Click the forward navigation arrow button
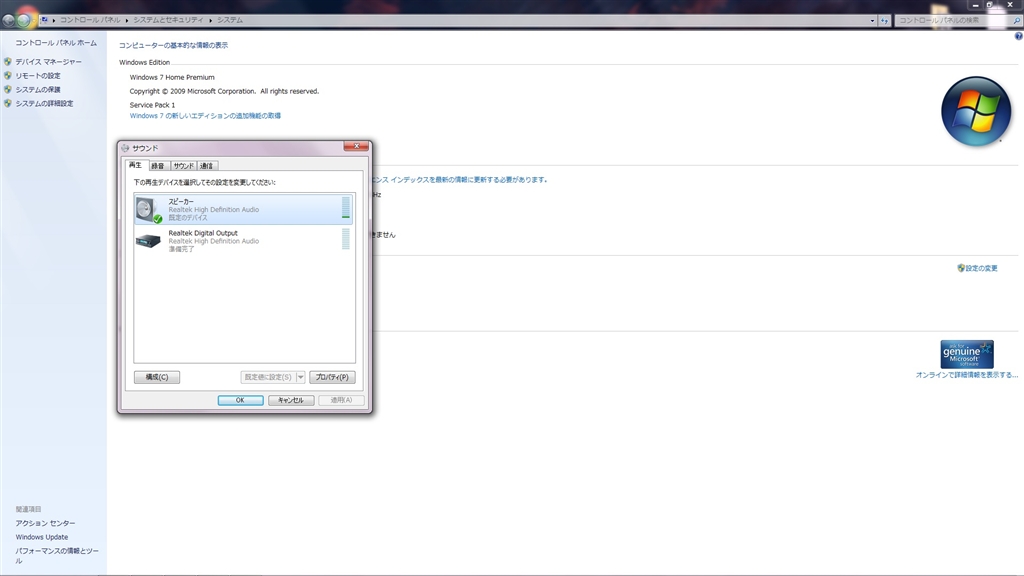The image size is (1024, 576). click(24, 20)
